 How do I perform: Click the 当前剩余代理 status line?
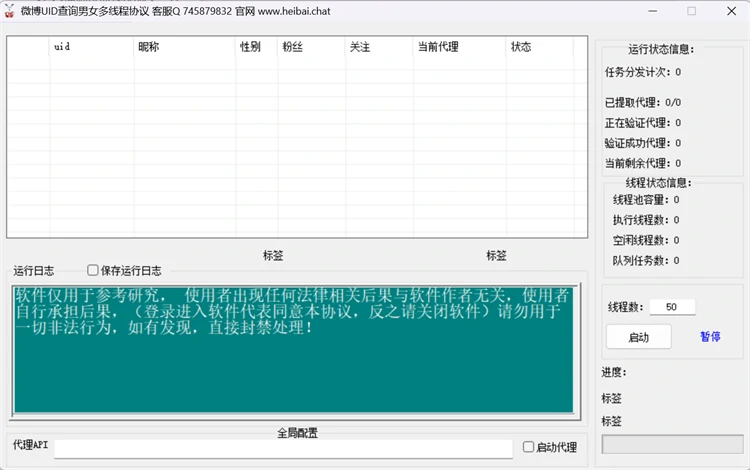(642, 163)
